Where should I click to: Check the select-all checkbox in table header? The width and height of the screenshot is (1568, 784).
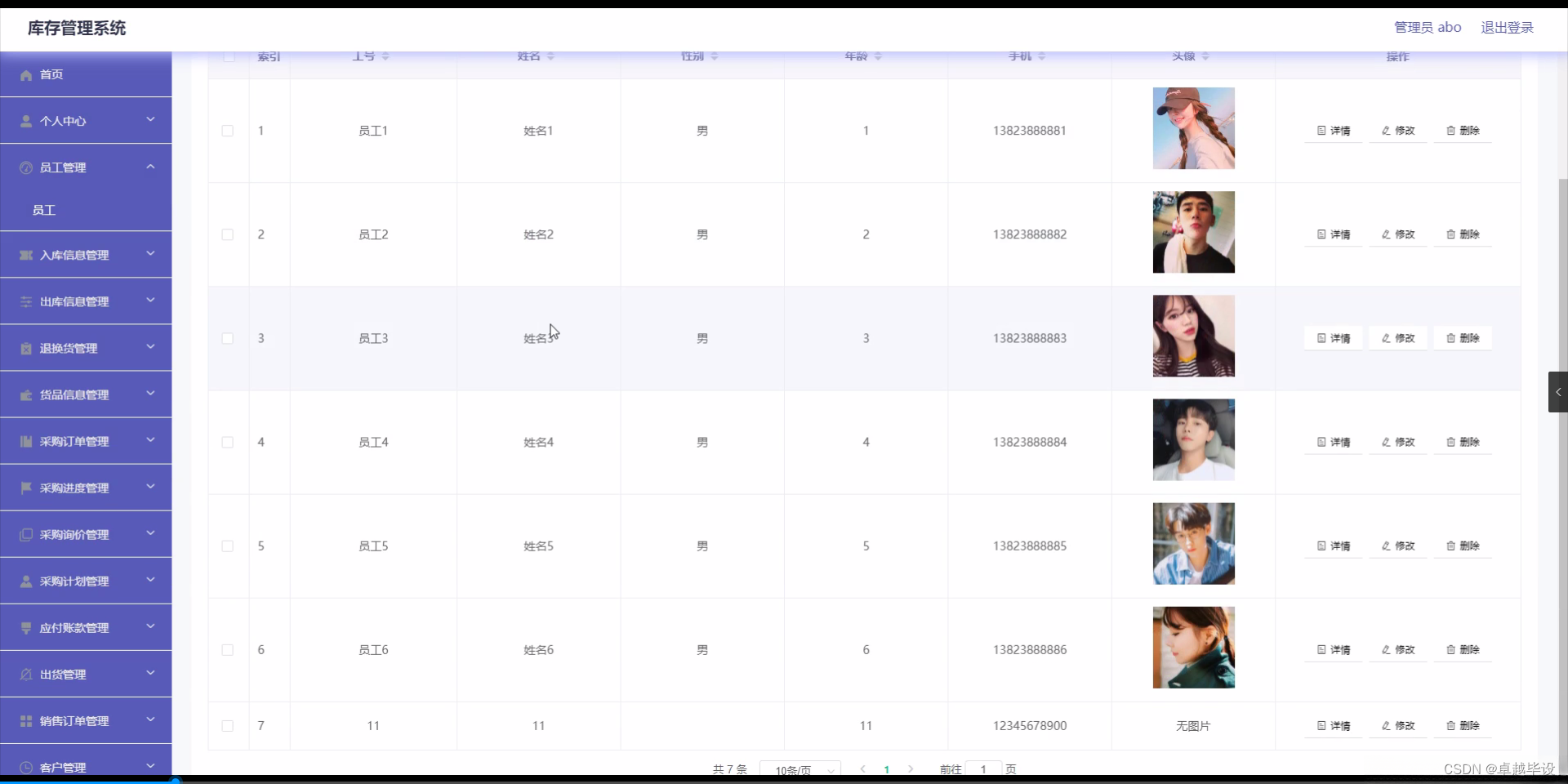coord(228,56)
